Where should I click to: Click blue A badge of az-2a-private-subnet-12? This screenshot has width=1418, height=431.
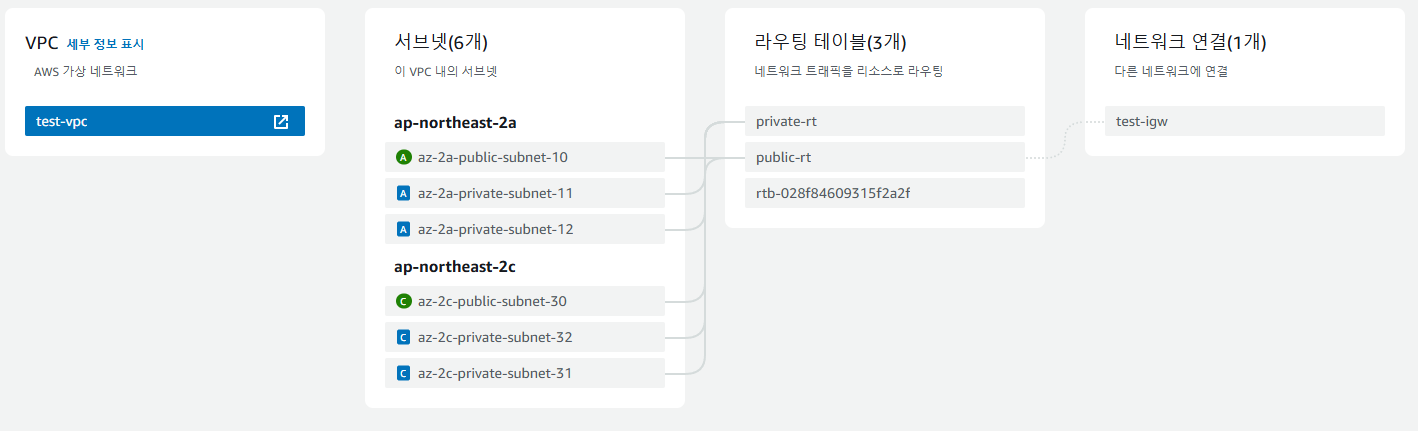coord(403,229)
